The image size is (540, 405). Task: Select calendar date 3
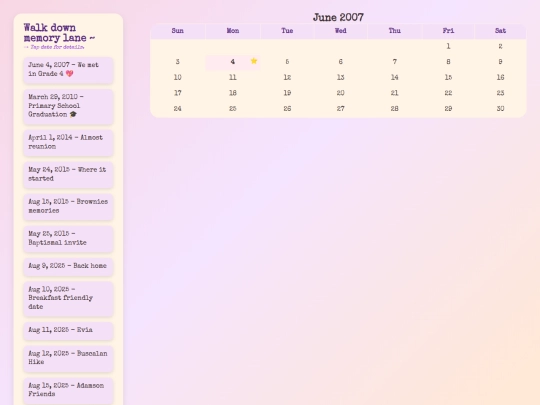tap(178, 62)
